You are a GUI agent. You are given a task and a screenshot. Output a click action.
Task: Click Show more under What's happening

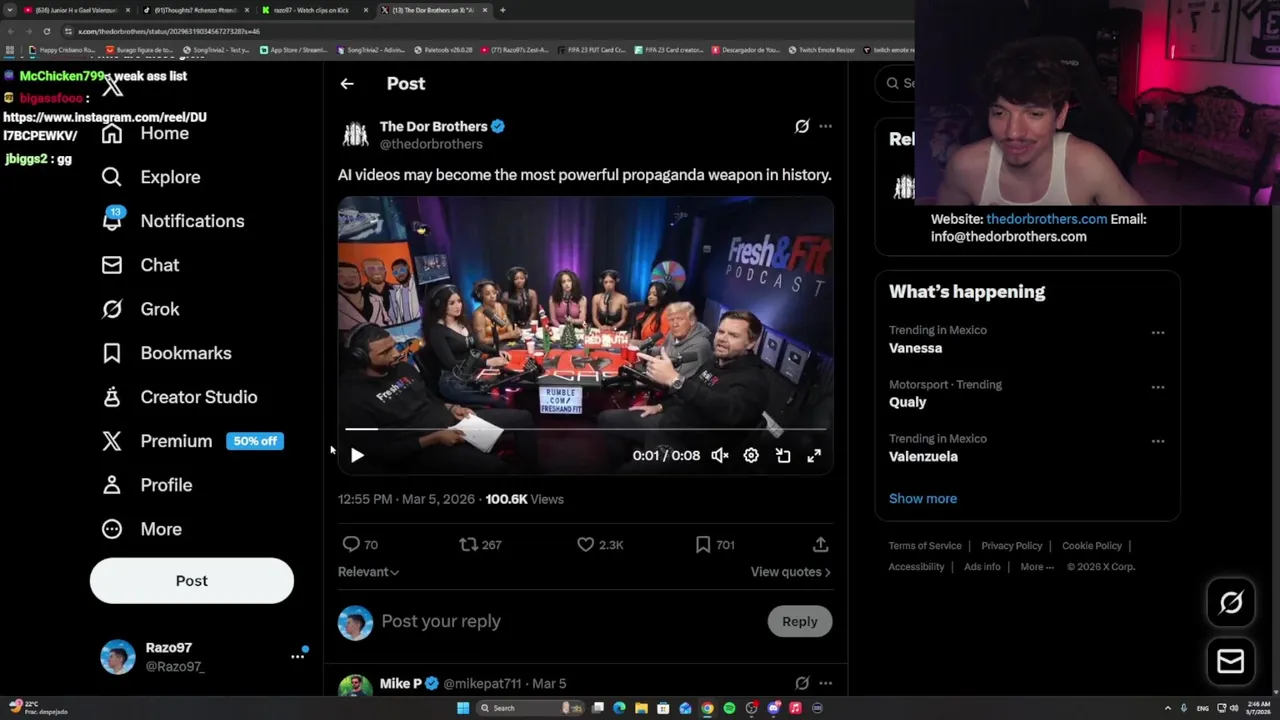tap(923, 499)
